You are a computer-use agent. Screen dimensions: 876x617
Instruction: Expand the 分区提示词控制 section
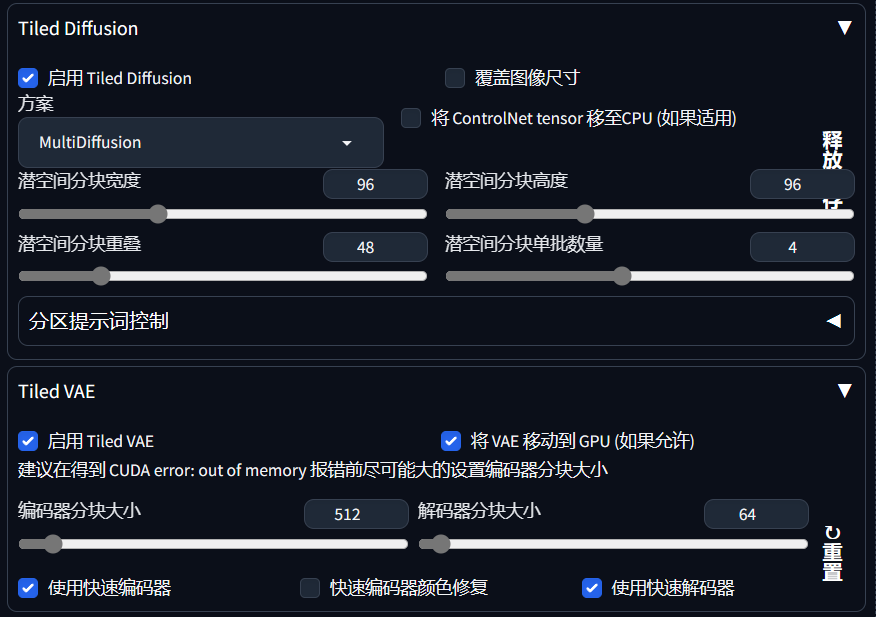point(833,322)
